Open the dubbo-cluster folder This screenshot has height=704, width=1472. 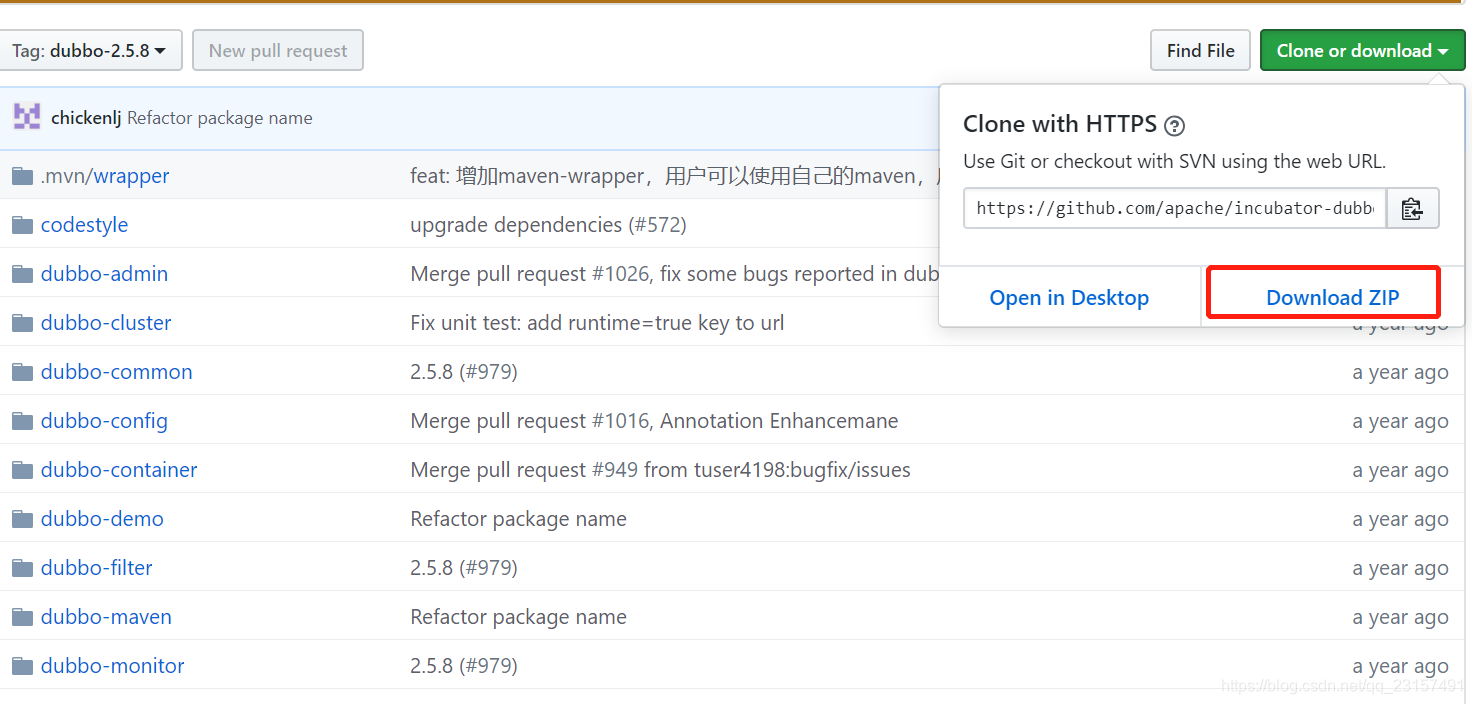coord(104,322)
